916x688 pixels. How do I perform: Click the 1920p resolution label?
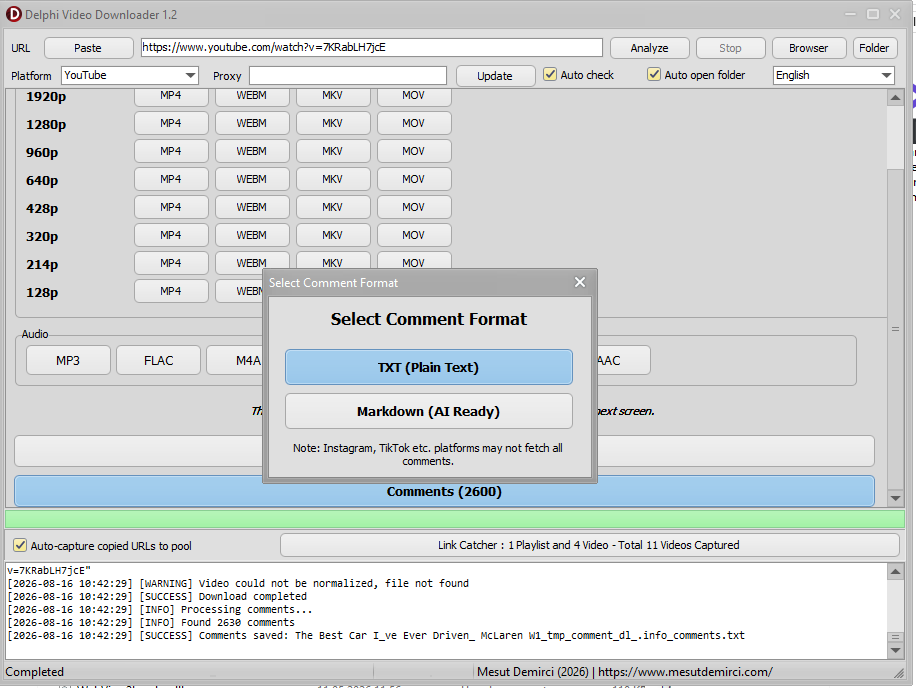(x=46, y=97)
